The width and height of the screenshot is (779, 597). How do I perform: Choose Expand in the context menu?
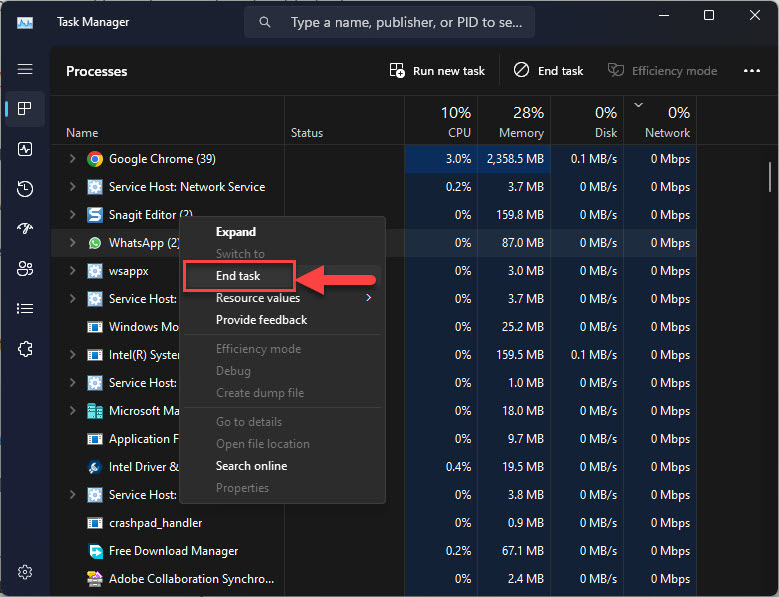282,232
